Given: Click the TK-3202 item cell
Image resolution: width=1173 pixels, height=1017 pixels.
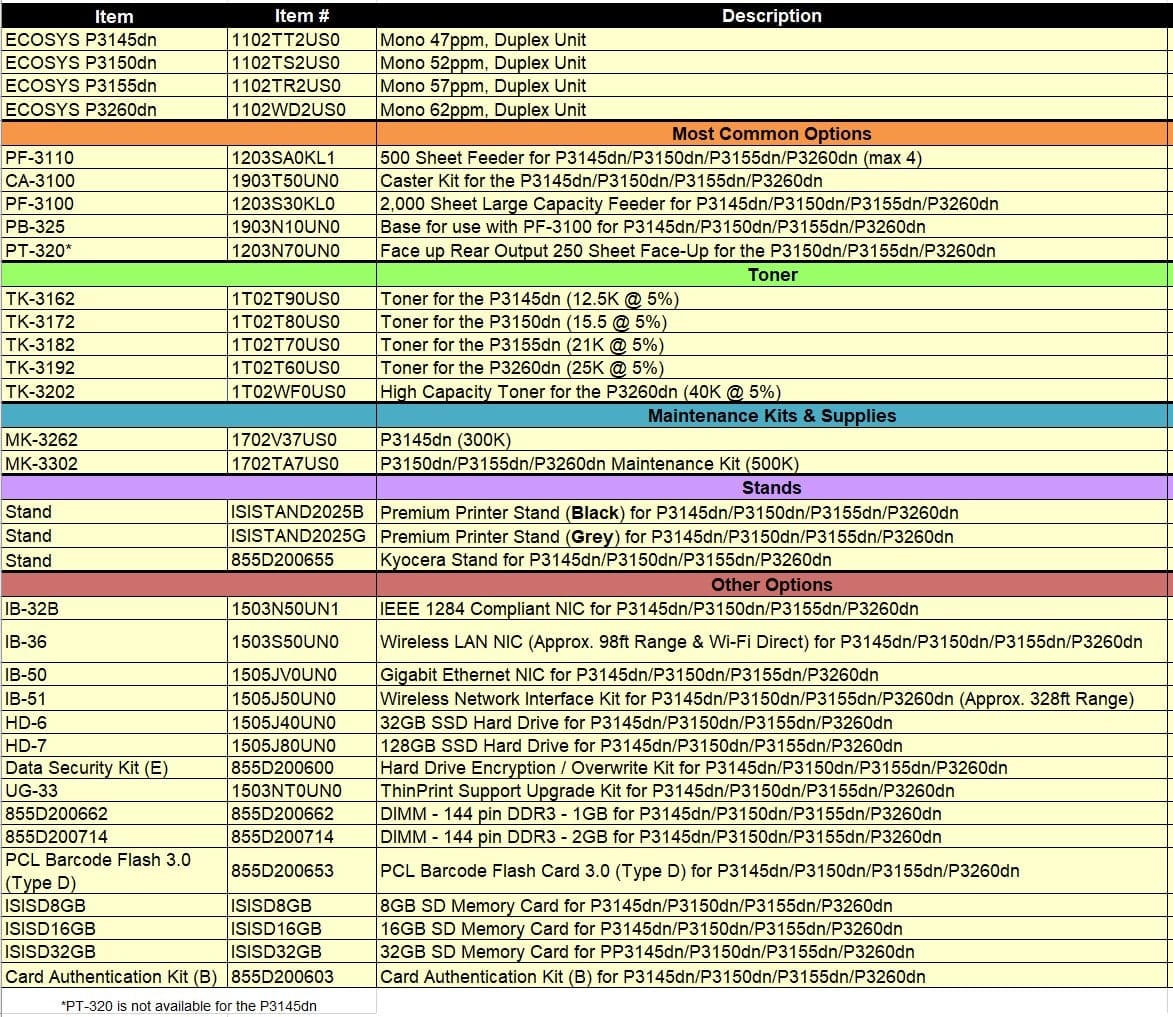Looking at the screenshot, I should (114, 392).
